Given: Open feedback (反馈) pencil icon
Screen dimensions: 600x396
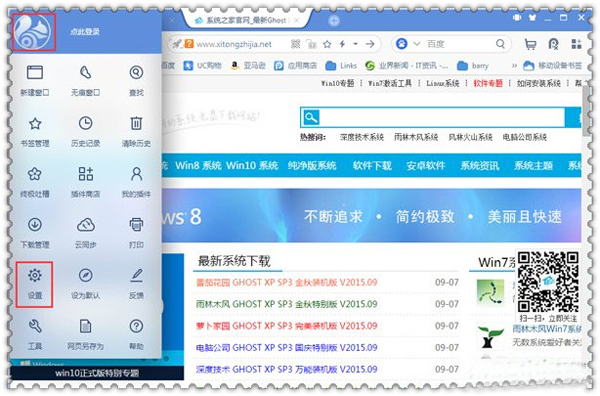Looking at the screenshot, I should [x=136, y=284].
